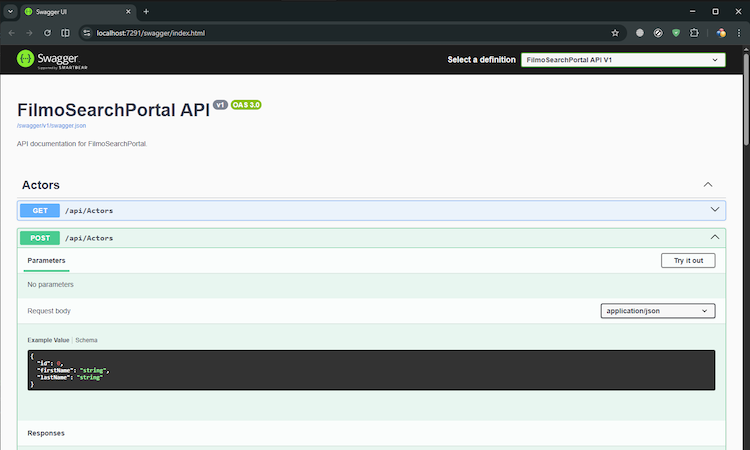Switch to Example Value view
The height and width of the screenshot is (450, 750).
coord(48,340)
